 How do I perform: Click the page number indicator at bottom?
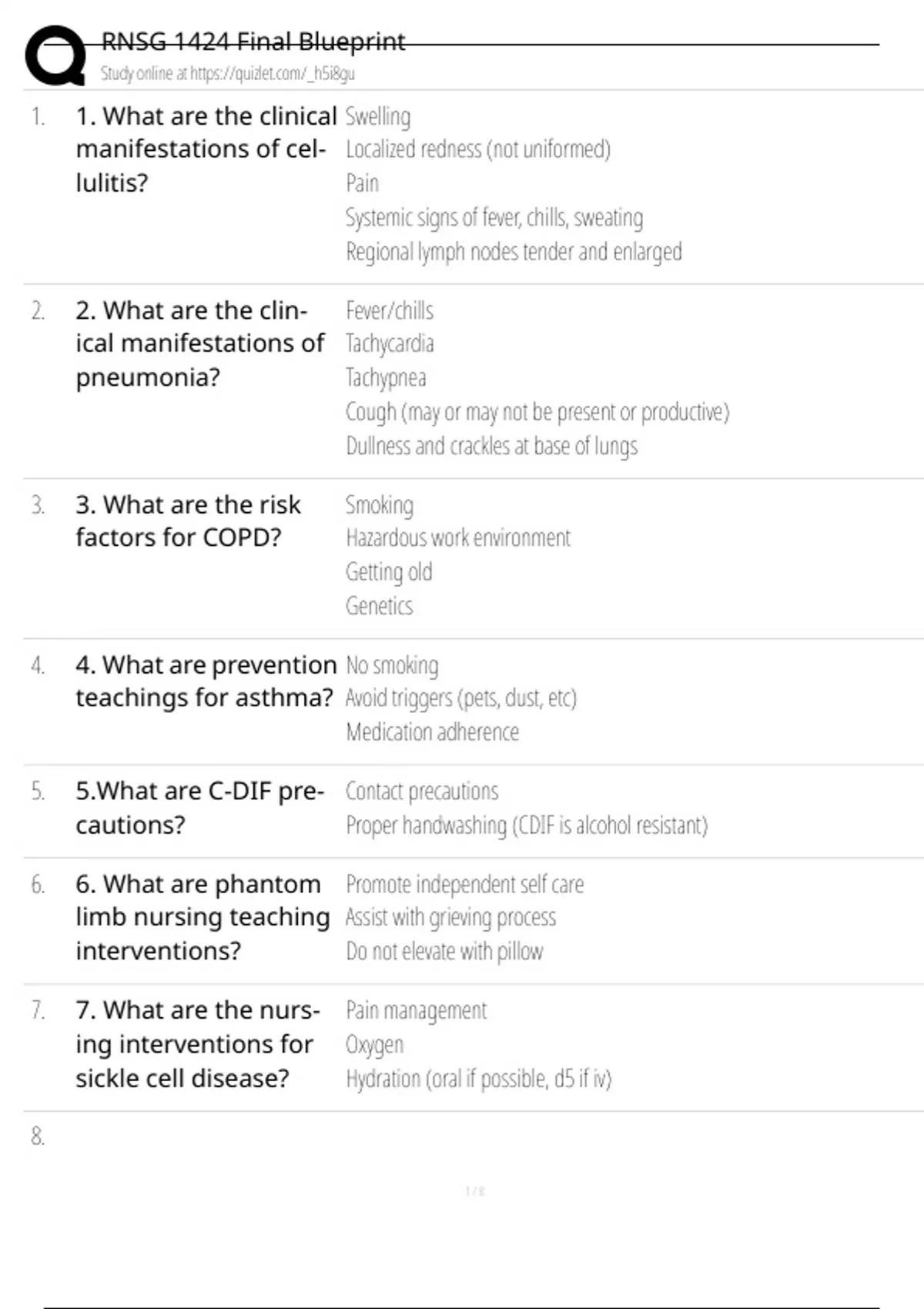click(474, 1191)
